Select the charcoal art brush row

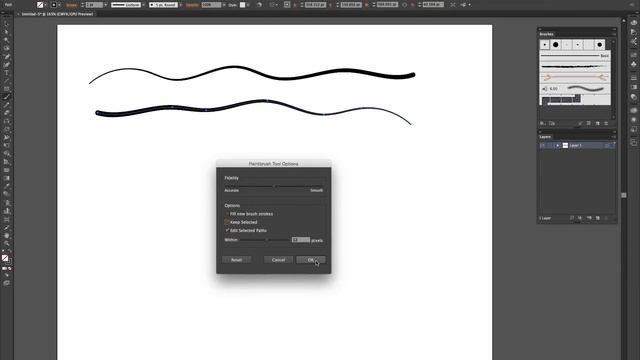coord(575,67)
